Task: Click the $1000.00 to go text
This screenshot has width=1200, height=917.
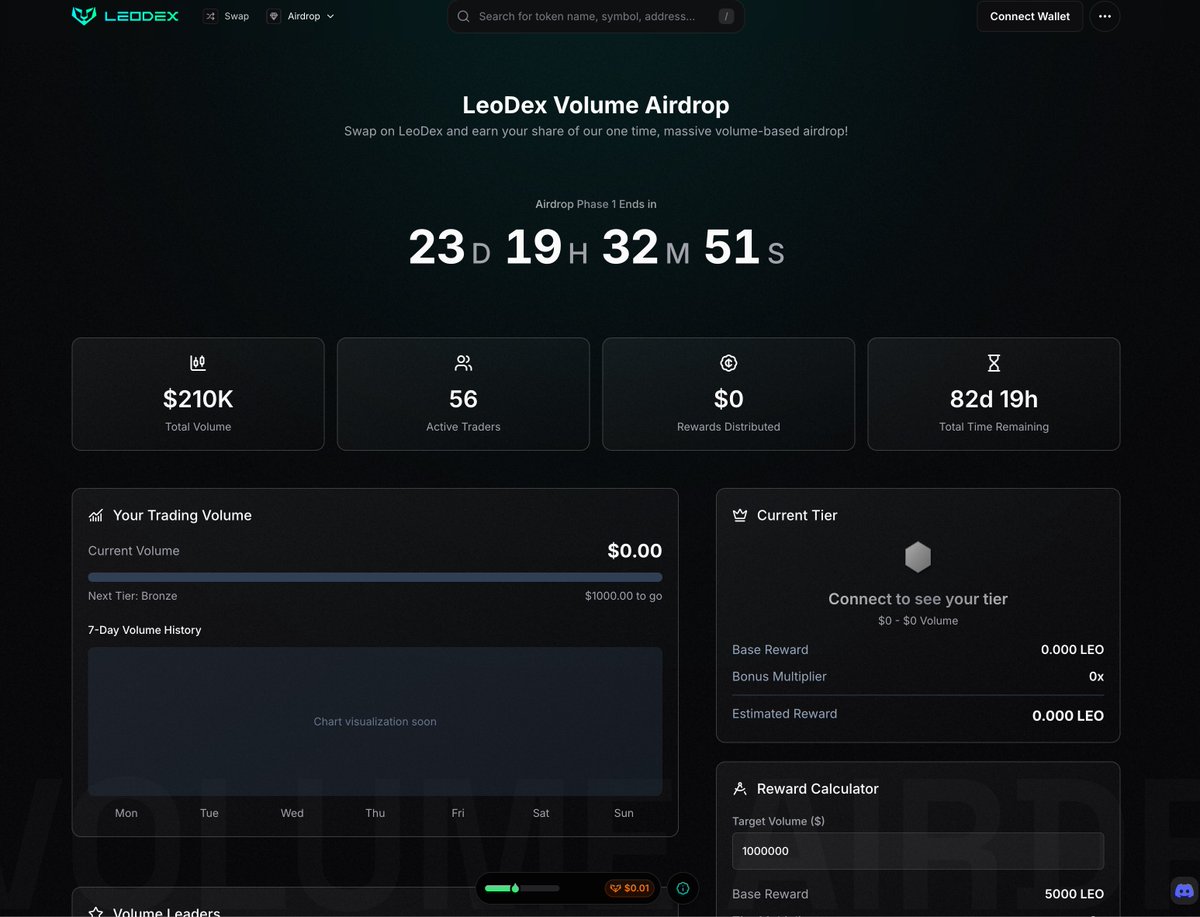Action: [x=623, y=596]
